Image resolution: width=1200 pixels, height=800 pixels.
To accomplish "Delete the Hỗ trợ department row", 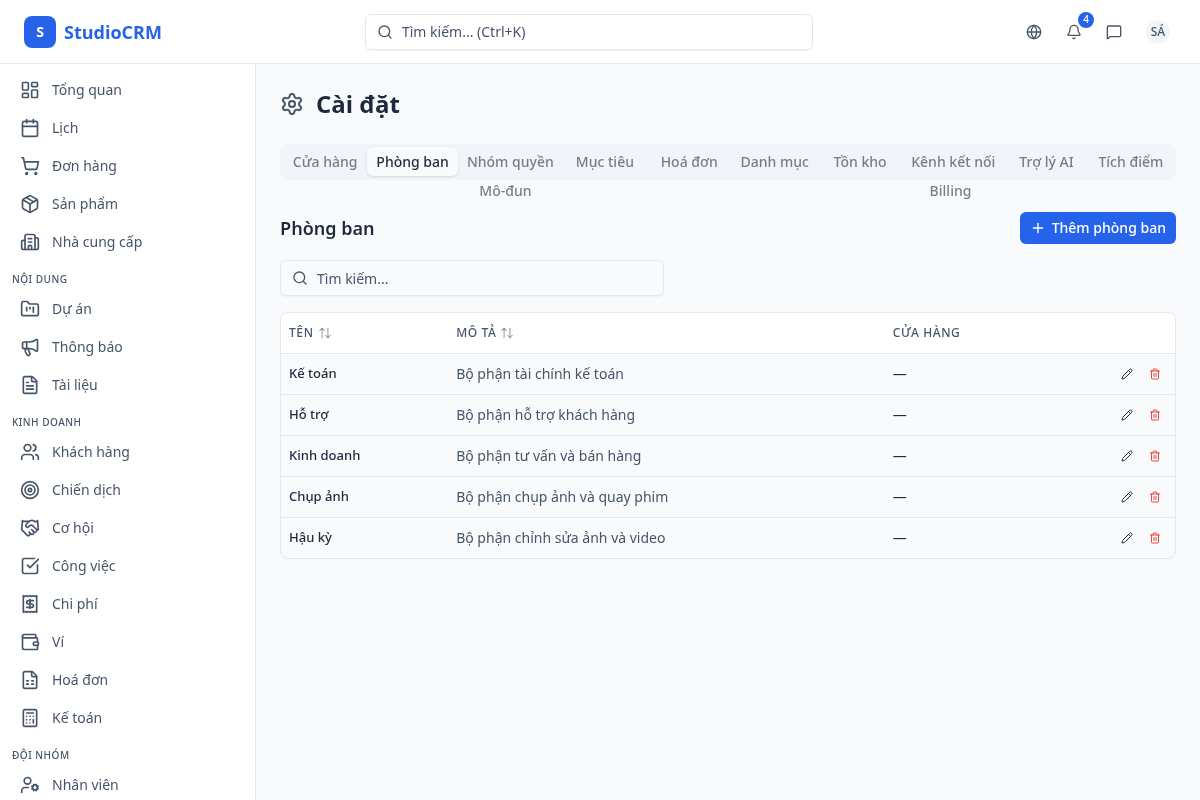I will point(1155,415).
